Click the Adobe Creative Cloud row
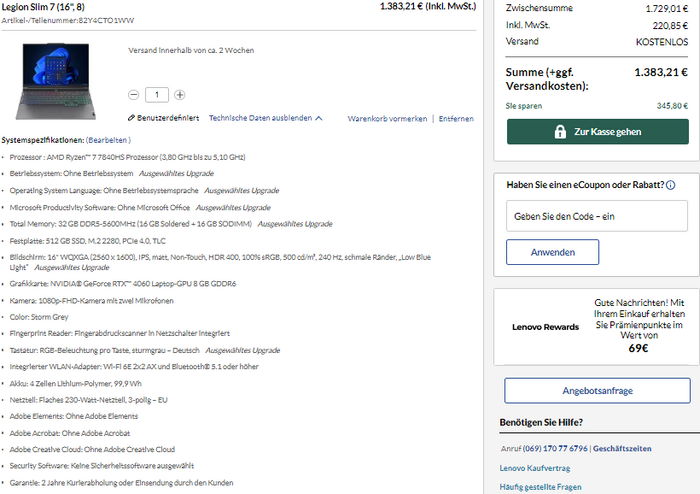Screen dimensions: 700x494 (x=92, y=449)
